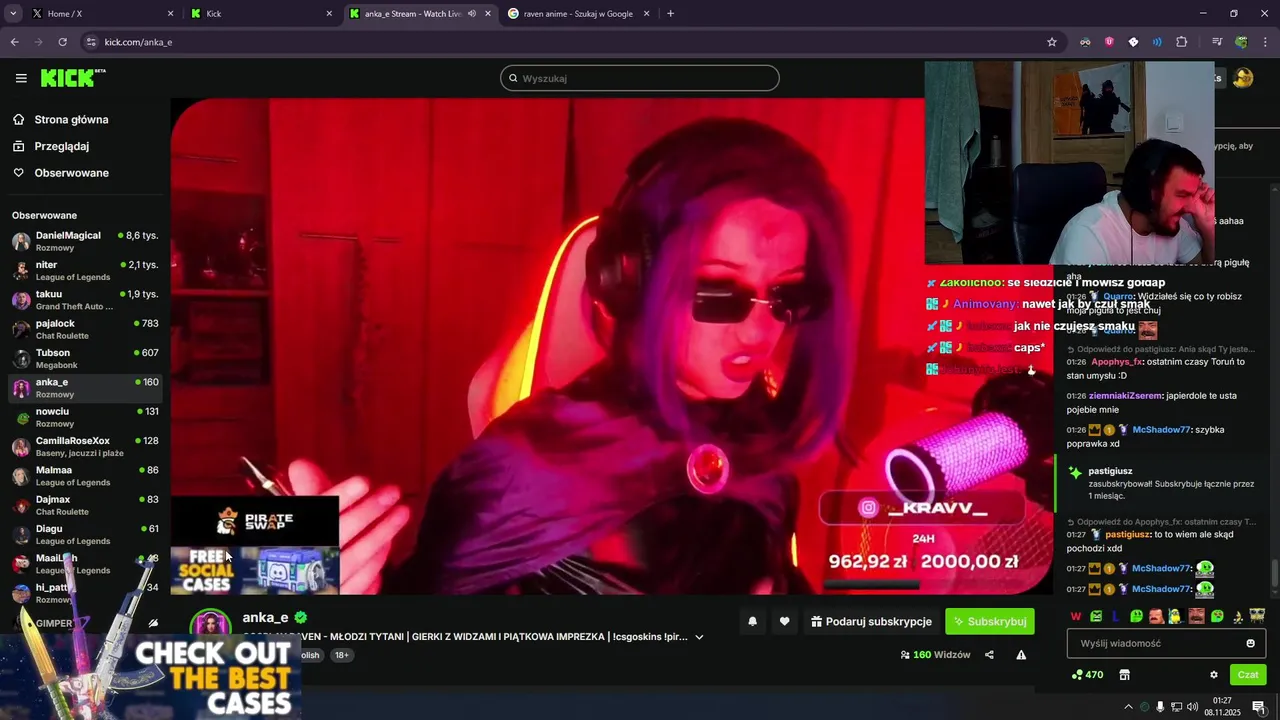The image size is (1280, 720).
Task: Insert the blue L emote
Action: coord(1116,616)
